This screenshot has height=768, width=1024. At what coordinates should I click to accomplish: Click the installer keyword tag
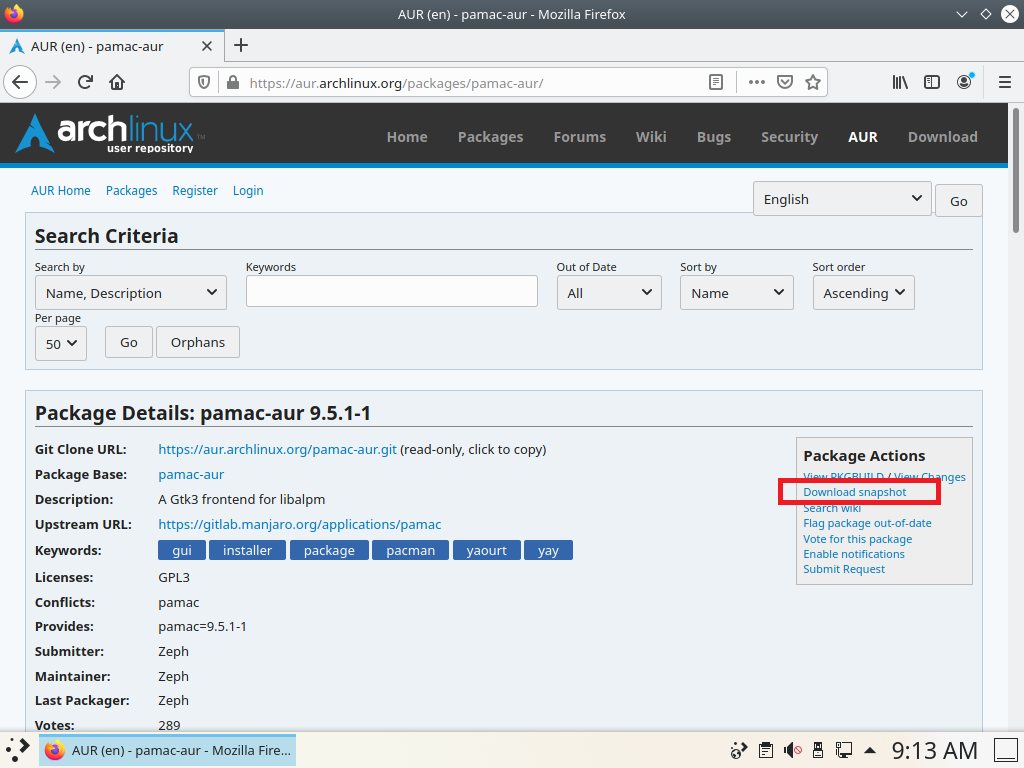(x=247, y=551)
